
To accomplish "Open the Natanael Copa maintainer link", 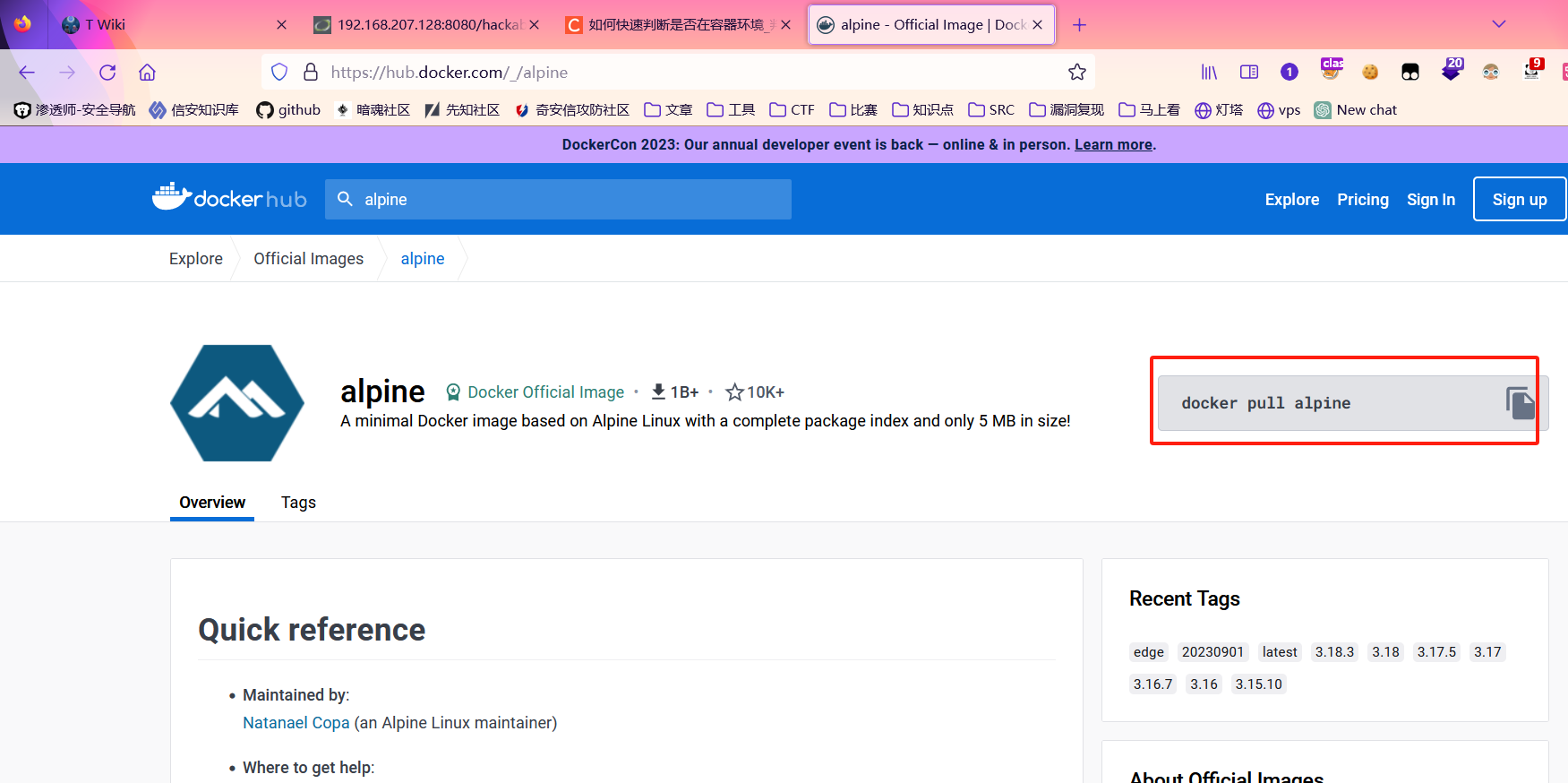I will [x=296, y=723].
